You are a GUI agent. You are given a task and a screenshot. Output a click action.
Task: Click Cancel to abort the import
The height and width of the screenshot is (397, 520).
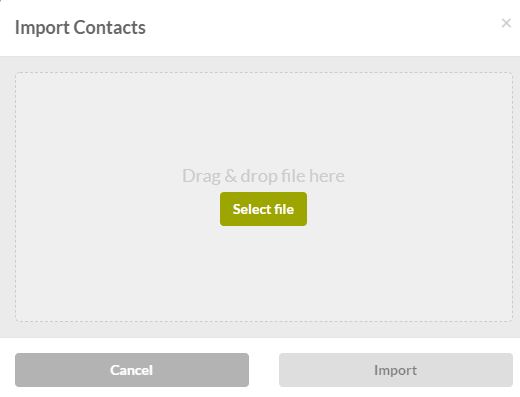pyautogui.click(x=132, y=370)
